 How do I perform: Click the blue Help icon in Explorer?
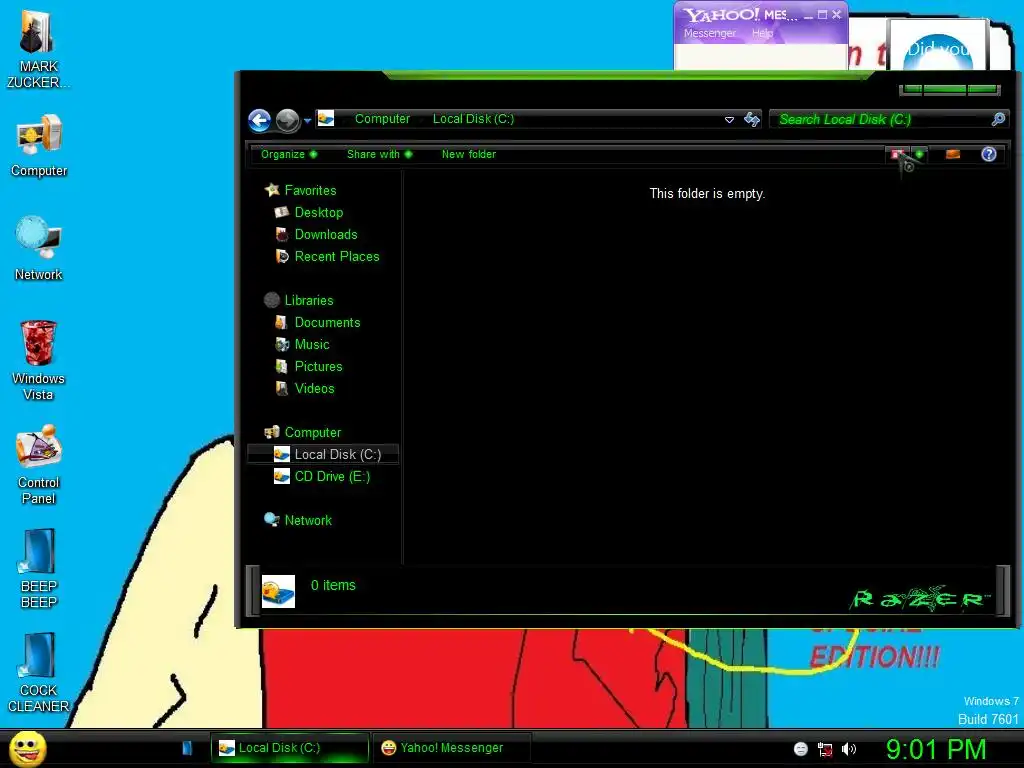click(x=989, y=154)
